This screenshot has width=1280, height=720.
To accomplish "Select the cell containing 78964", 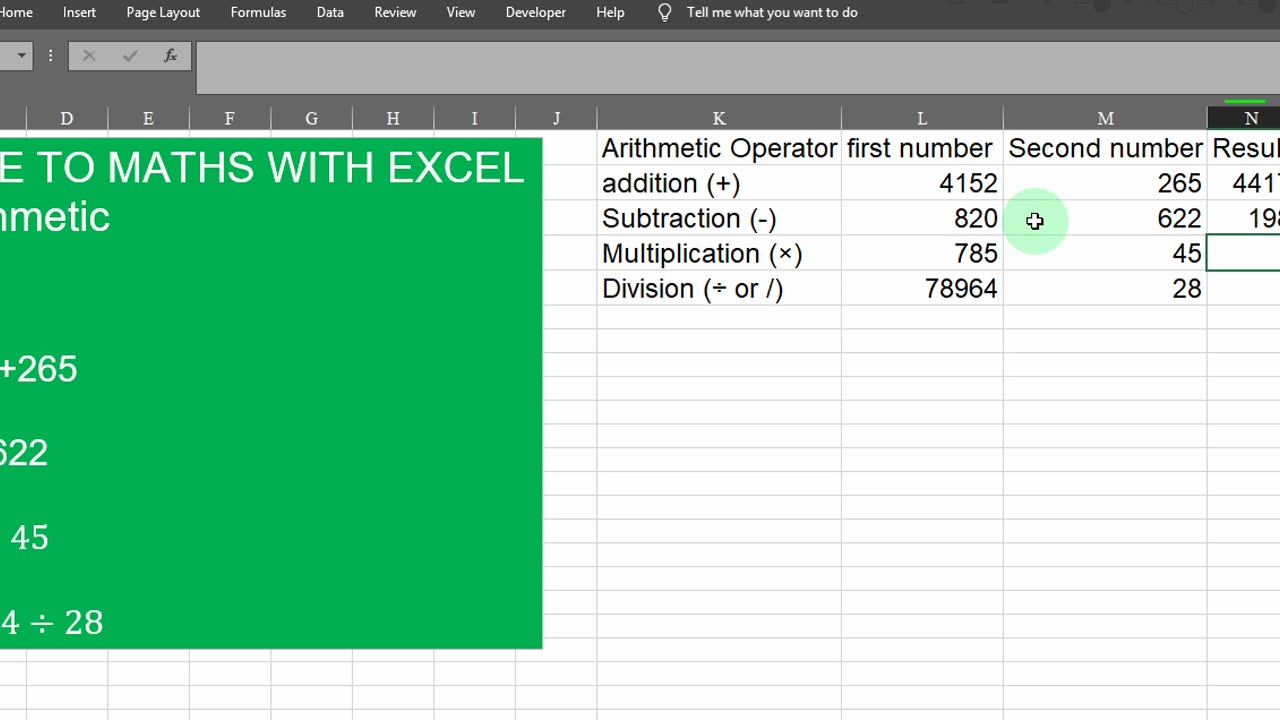I will point(922,288).
